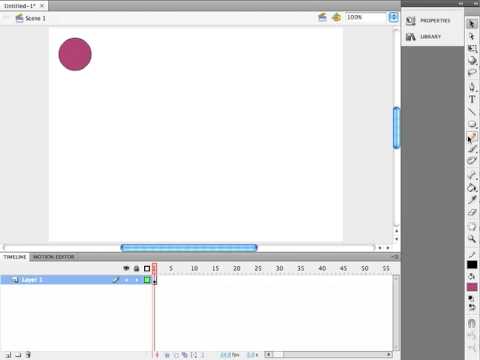Viewport: 480px width, 360px height.
Task: Toggle Layer 1 green outline square
Action: pos(147,280)
